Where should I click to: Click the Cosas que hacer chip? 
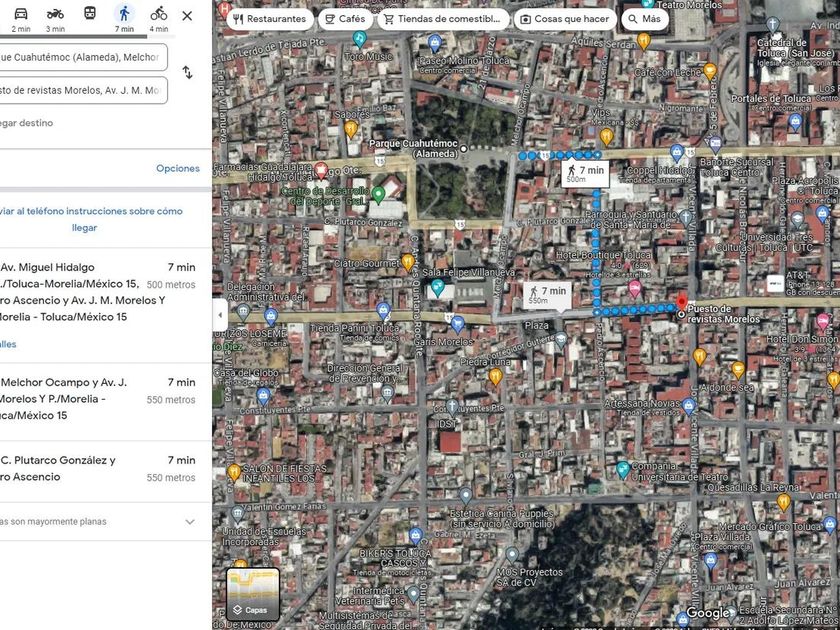pyautogui.click(x=564, y=19)
